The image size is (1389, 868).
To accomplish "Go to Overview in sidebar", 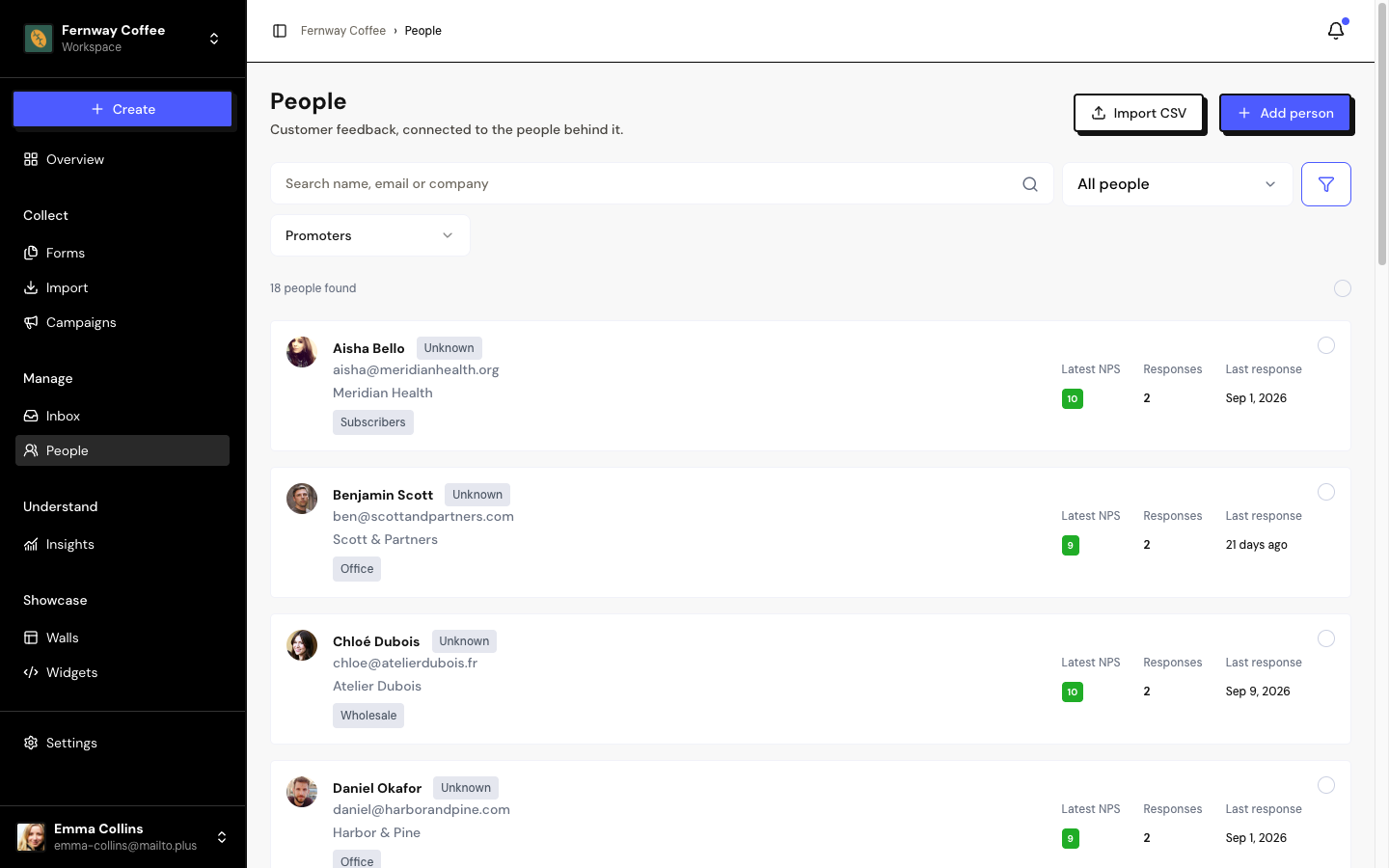I will (123, 159).
